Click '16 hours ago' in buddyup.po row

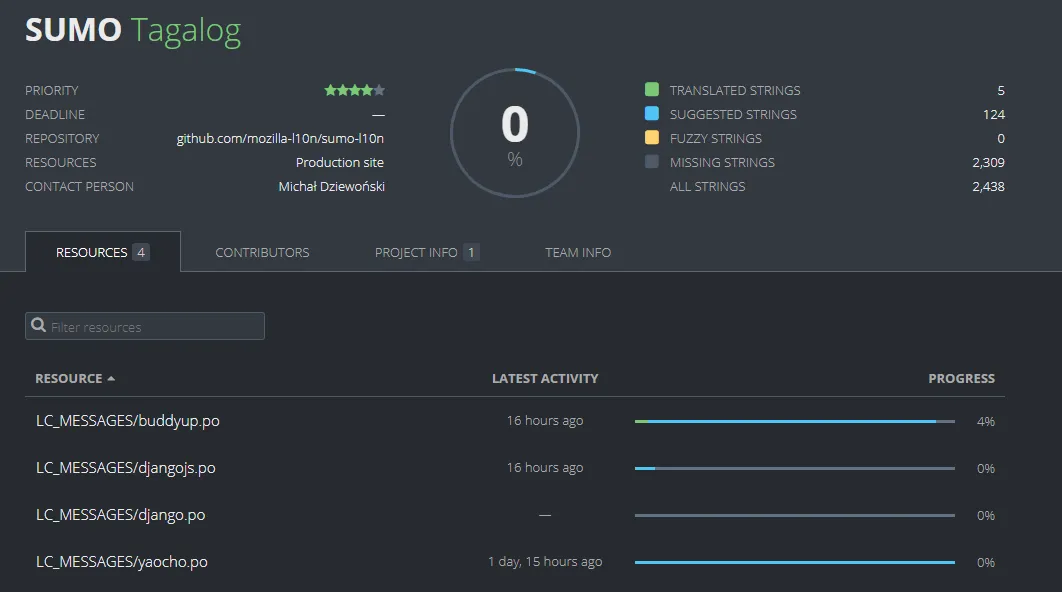pos(545,421)
